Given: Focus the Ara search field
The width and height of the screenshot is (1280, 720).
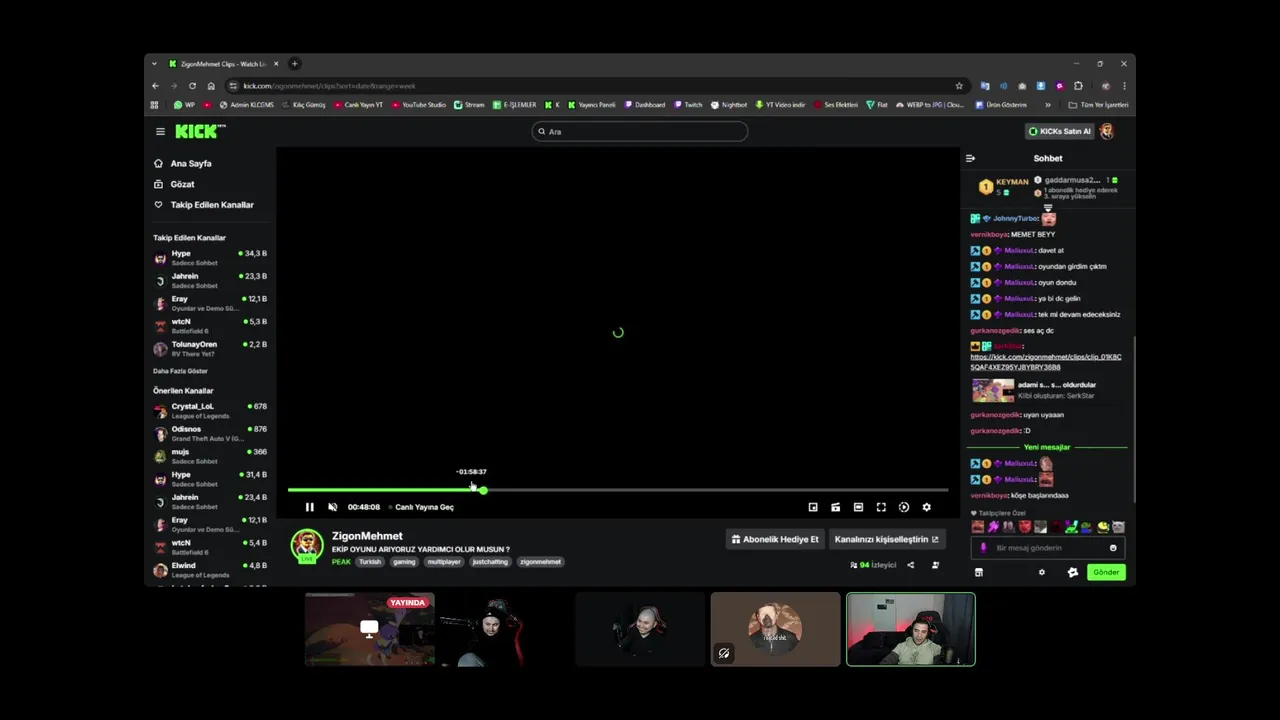Looking at the screenshot, I should 640,131.
